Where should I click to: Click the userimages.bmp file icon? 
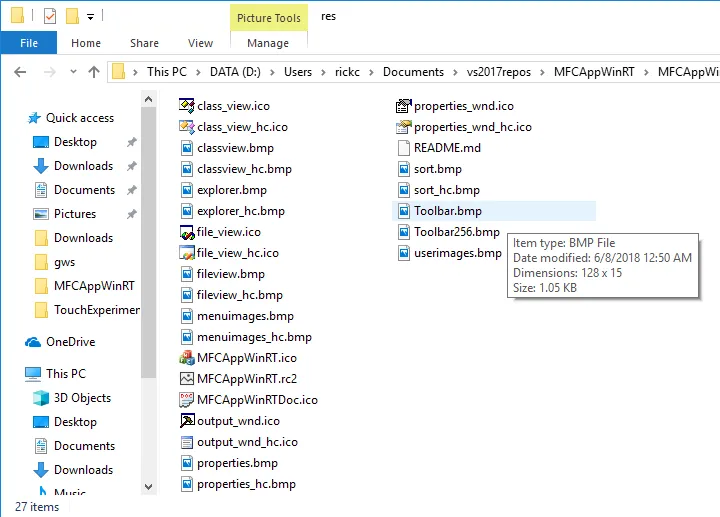[403, 253]
